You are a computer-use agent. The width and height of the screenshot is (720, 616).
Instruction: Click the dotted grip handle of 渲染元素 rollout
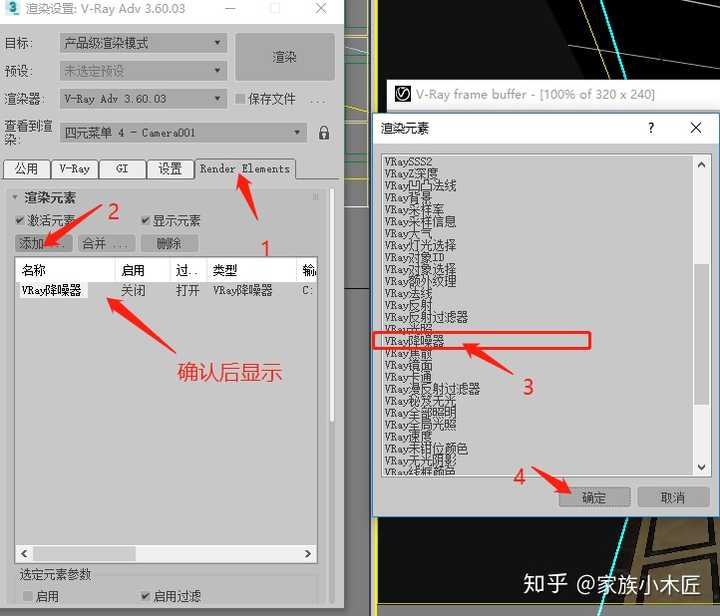point(315,197)
